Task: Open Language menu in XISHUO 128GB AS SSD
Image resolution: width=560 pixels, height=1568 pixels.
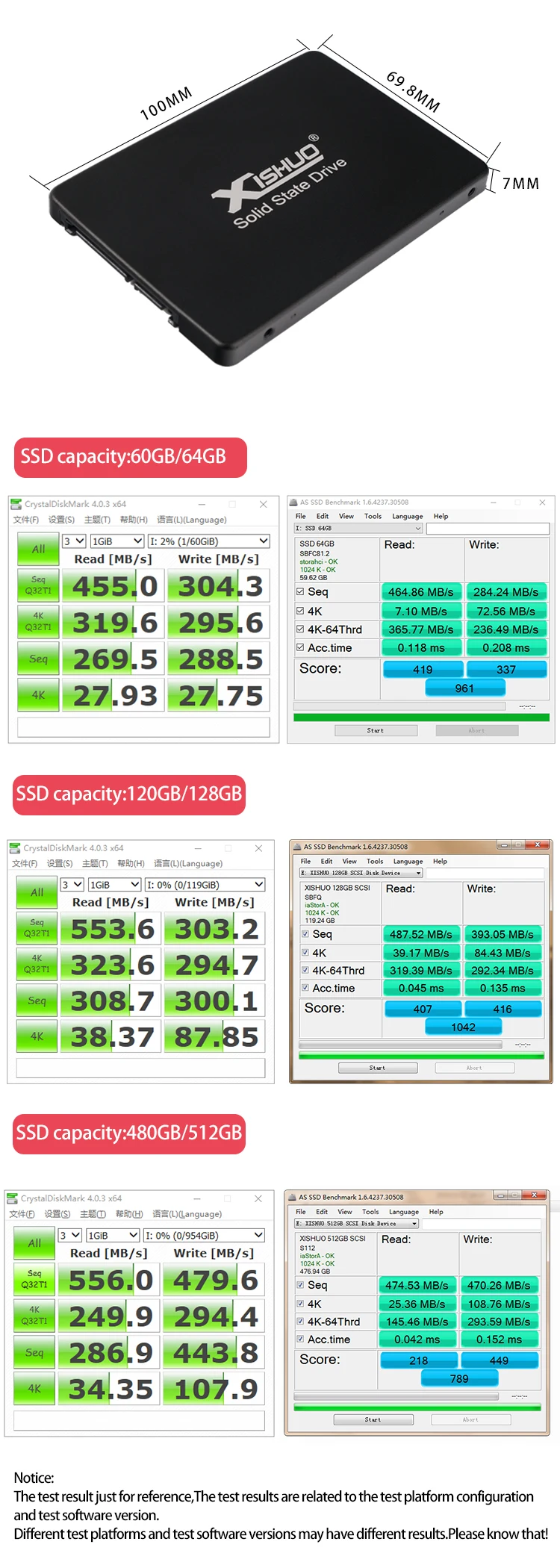Action: tap(408, 861)
